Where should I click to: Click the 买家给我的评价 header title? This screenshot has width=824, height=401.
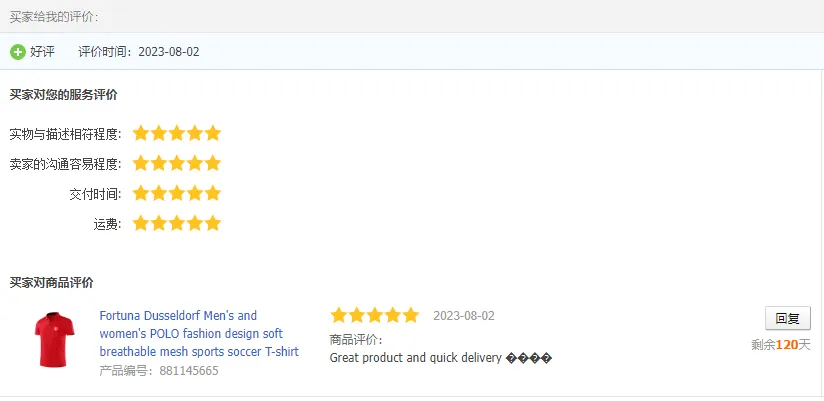[x=53, y=16]
